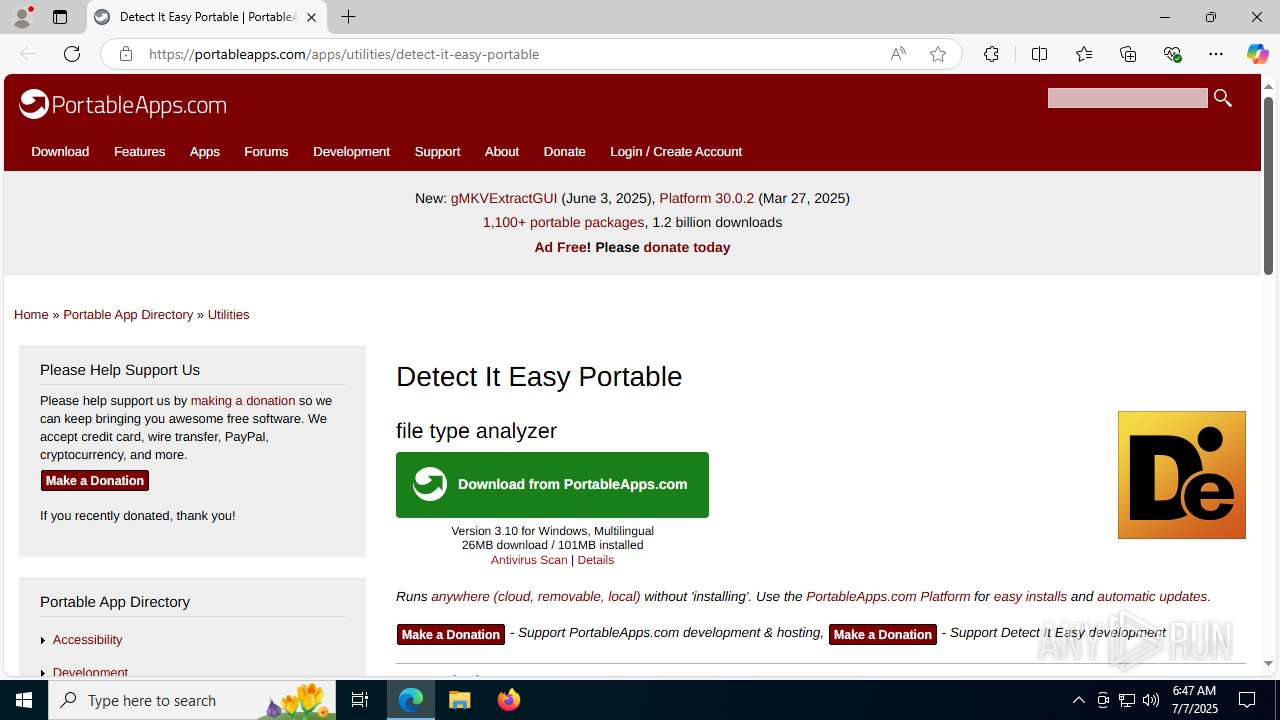Screen dimensions: 1280x720
Task: Click anywhere (cloud, removable, local) link
Action: (x=535, y=596)
